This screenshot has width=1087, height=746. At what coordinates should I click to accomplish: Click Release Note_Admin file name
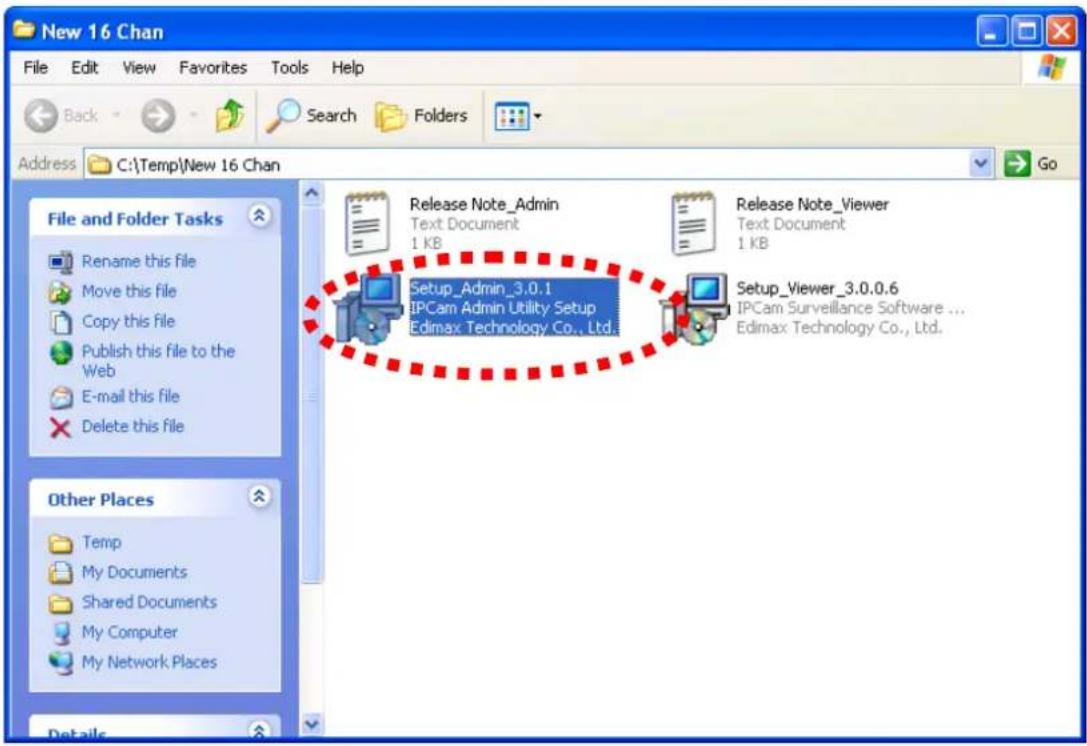484,205
